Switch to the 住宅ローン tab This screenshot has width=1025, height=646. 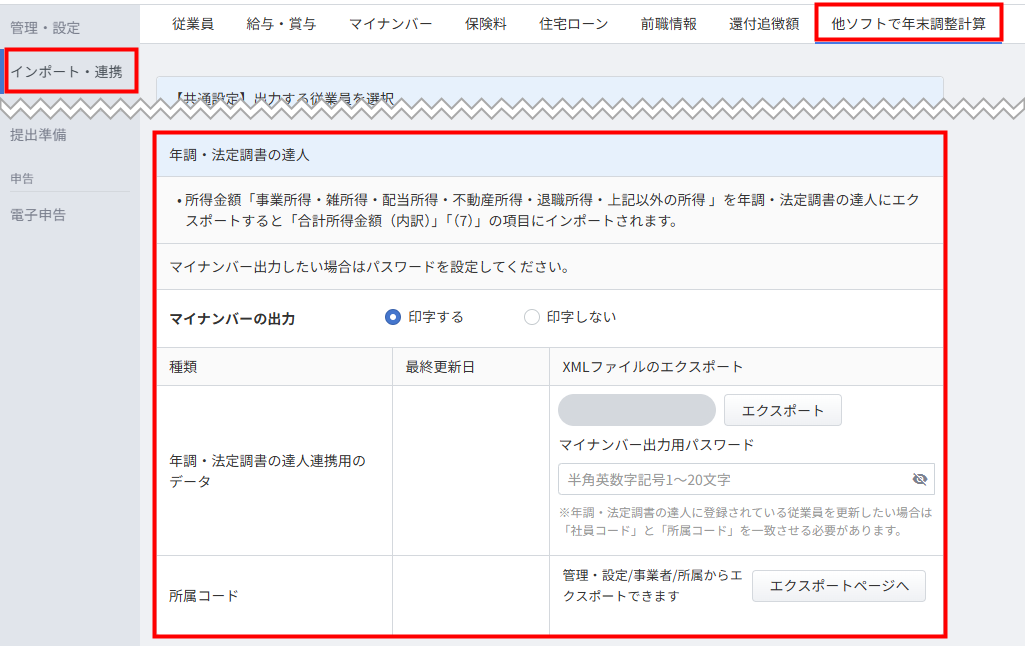573,24
